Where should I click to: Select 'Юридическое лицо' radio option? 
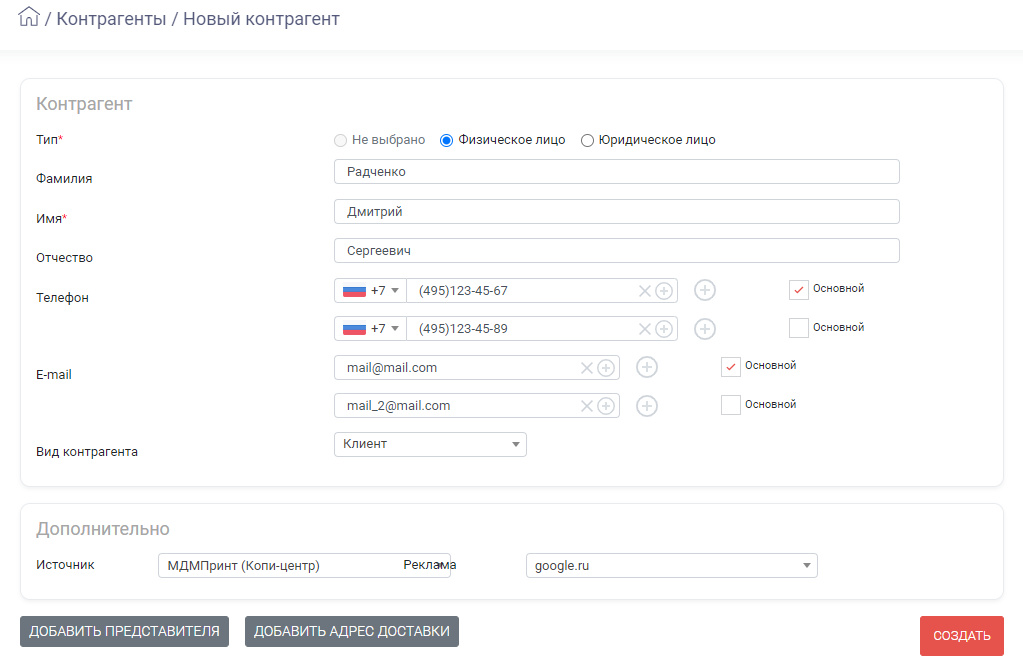click(587, 140)
